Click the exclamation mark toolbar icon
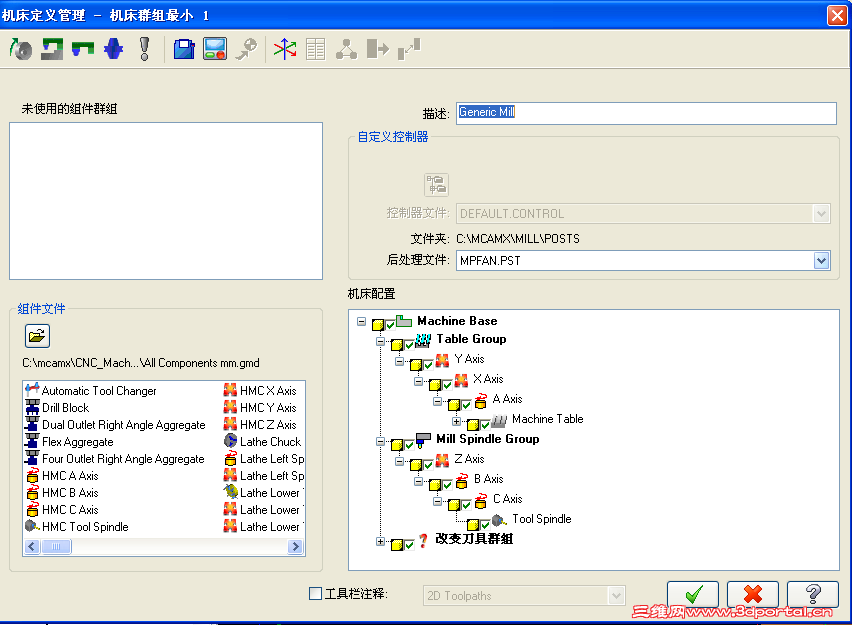 143,48
